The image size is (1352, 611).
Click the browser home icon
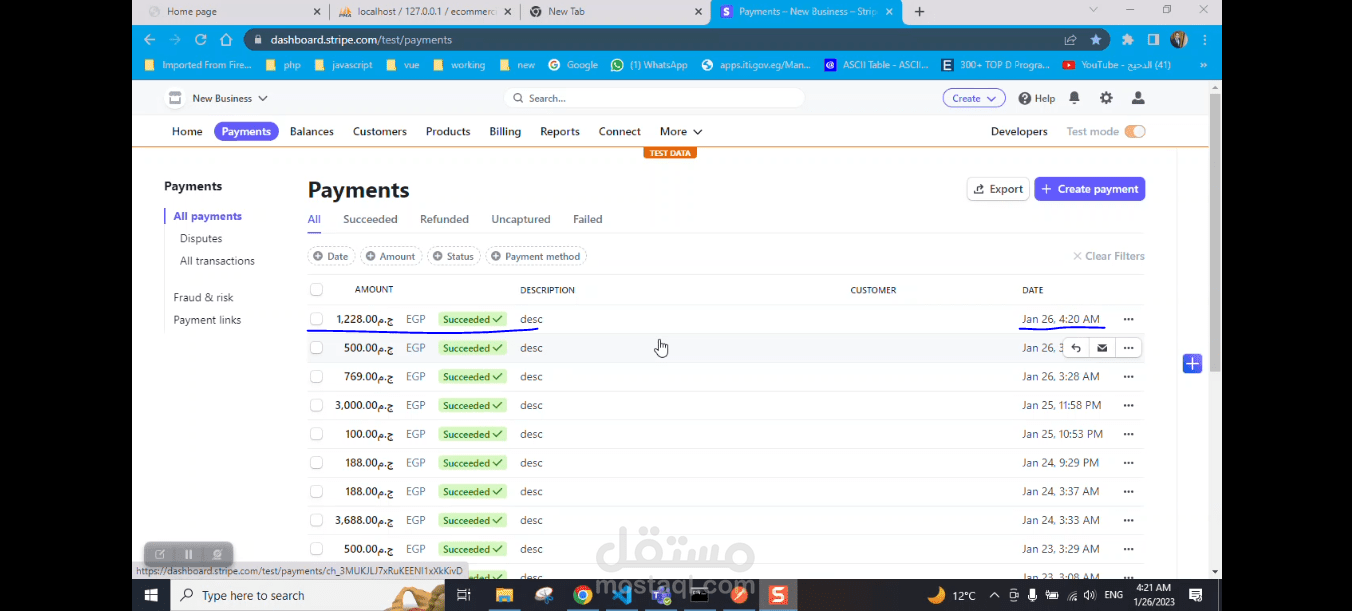coord(226,40)
